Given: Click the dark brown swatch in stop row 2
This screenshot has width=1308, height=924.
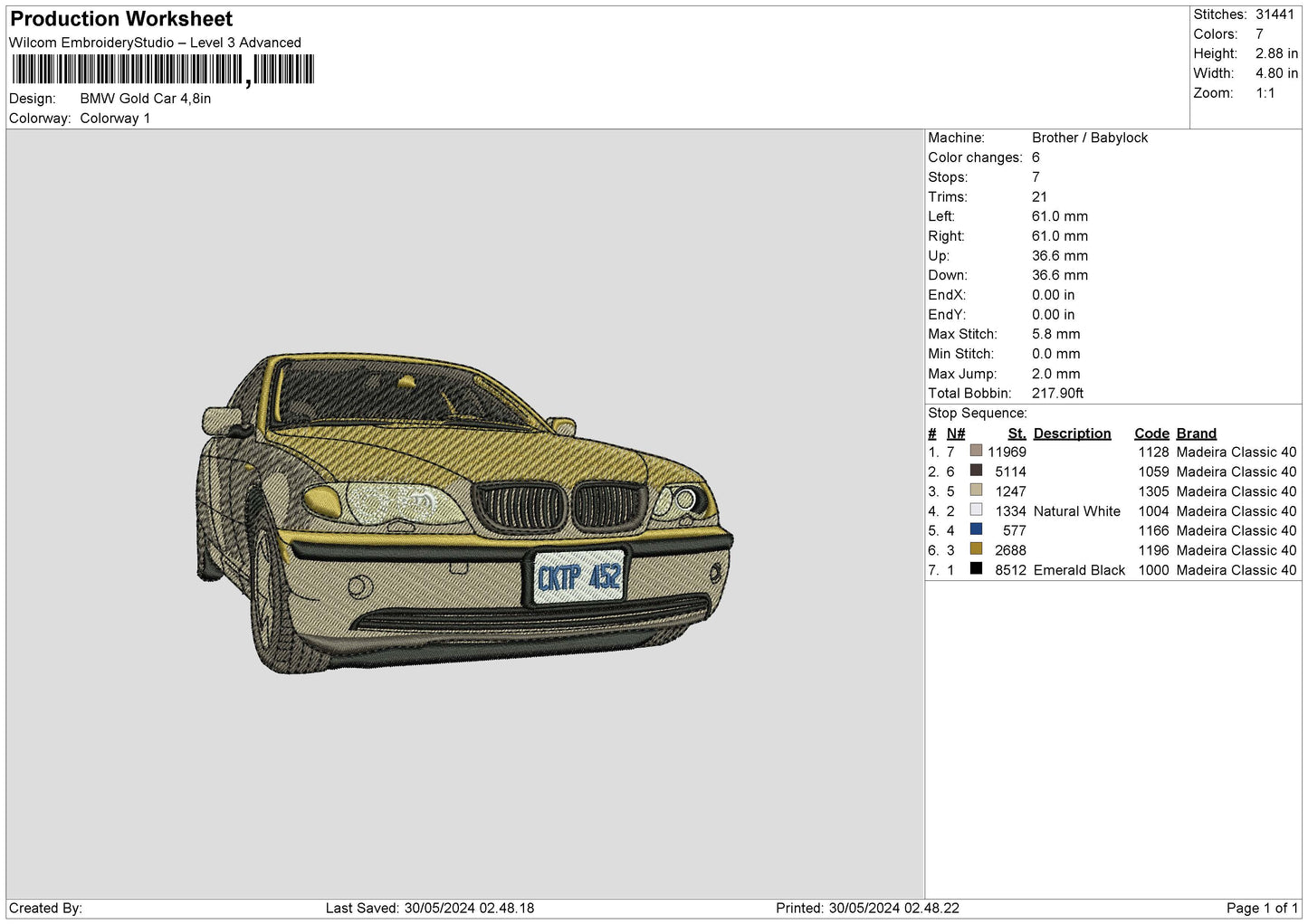Looking at the screenshot, I should point(976,471).
